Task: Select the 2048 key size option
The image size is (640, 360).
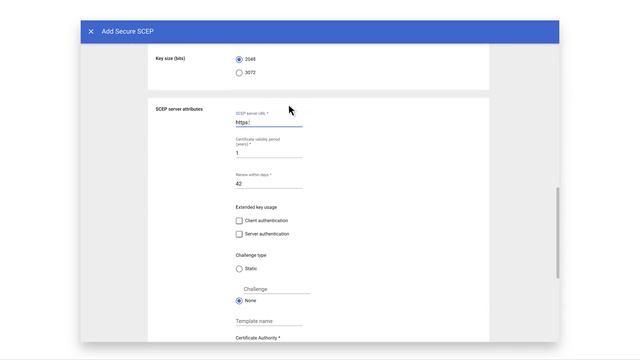Action: [239, 60]
